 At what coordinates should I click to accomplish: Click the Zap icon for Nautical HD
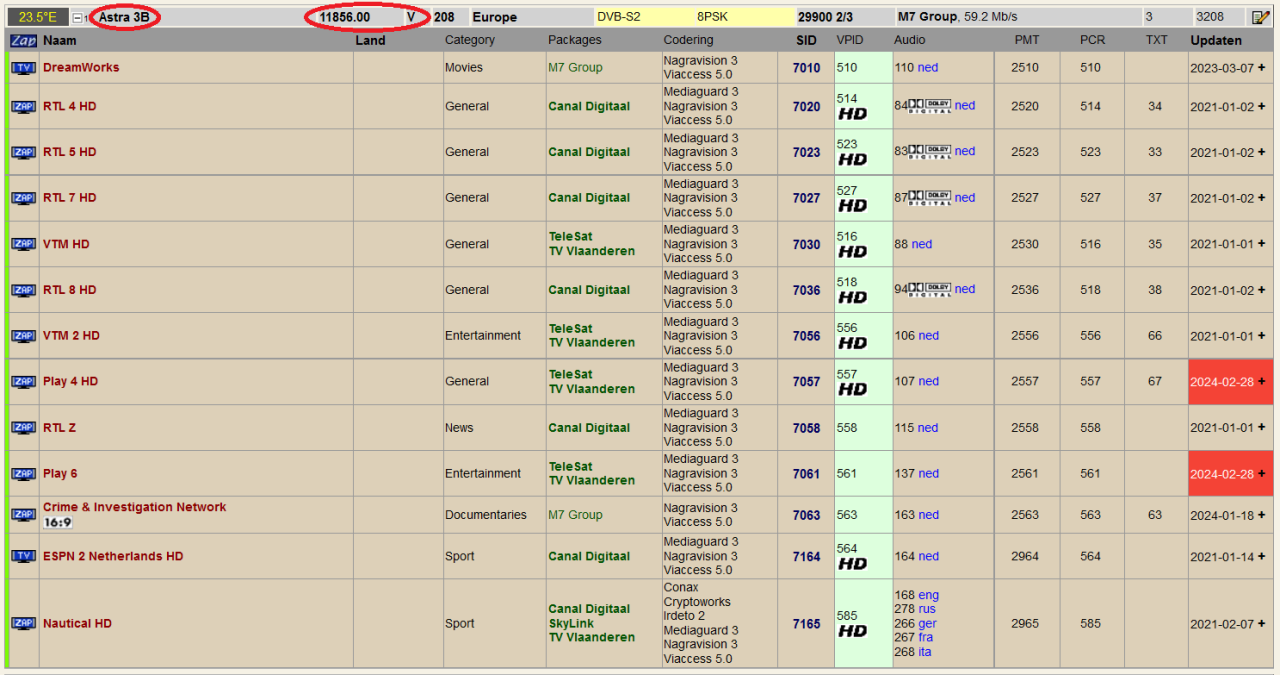tap(22, 623)
